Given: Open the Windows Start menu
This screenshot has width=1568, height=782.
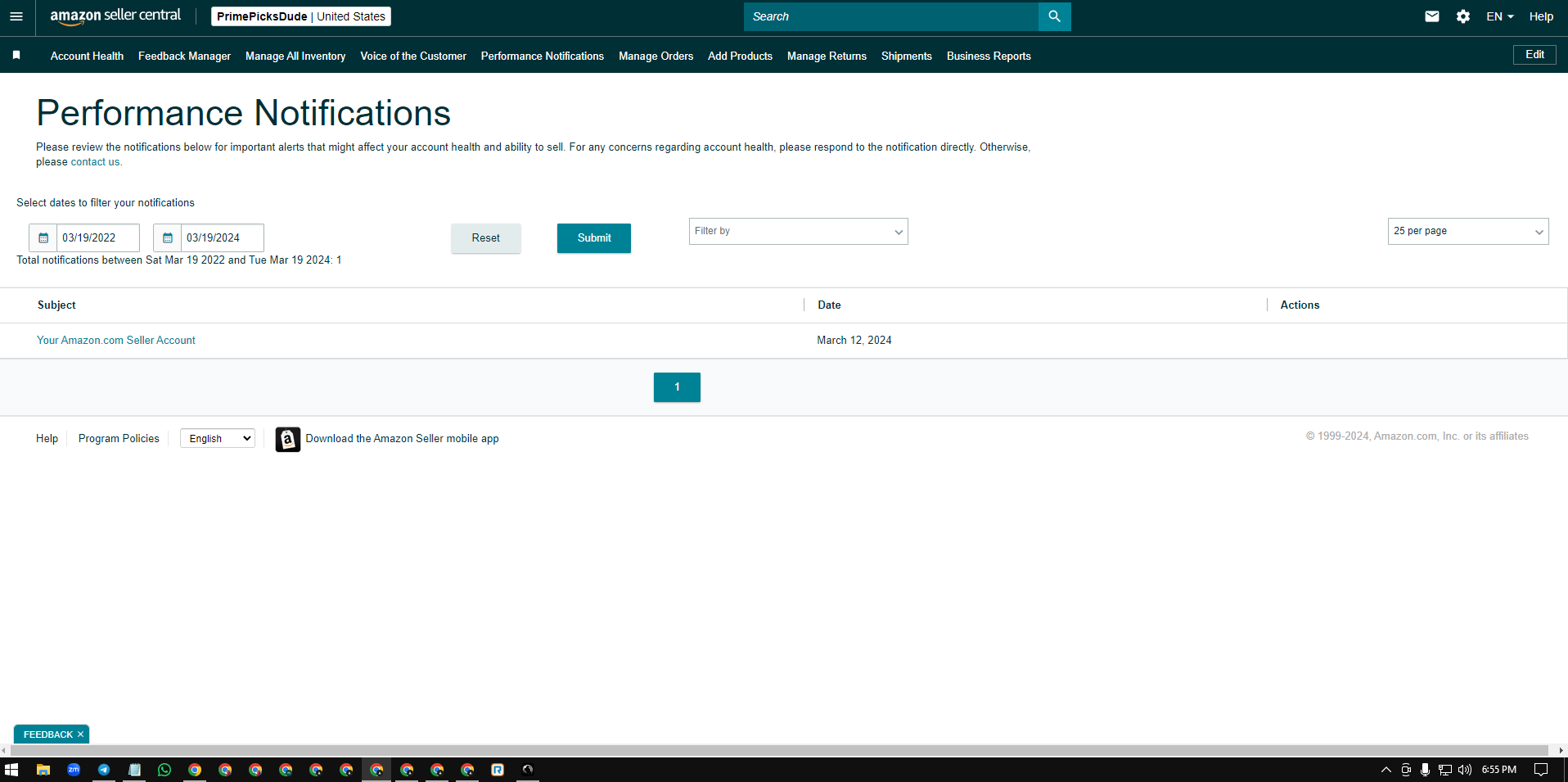Looking at the screenshot, I should click(11, 770).
